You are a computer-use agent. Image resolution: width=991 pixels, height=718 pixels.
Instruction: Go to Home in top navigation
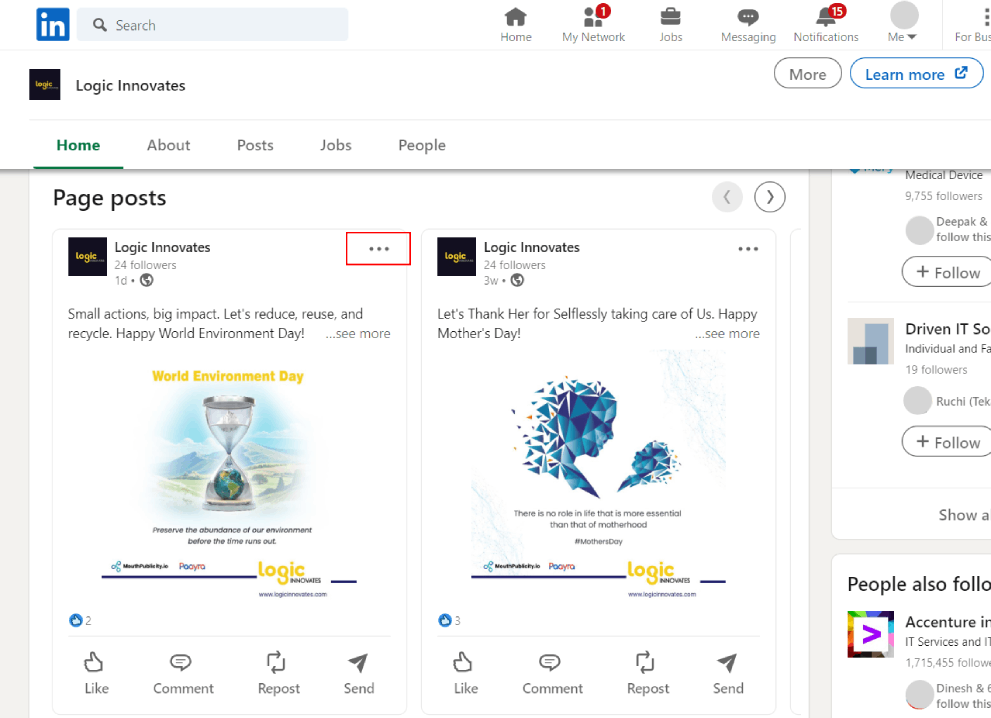coord(516,25)
